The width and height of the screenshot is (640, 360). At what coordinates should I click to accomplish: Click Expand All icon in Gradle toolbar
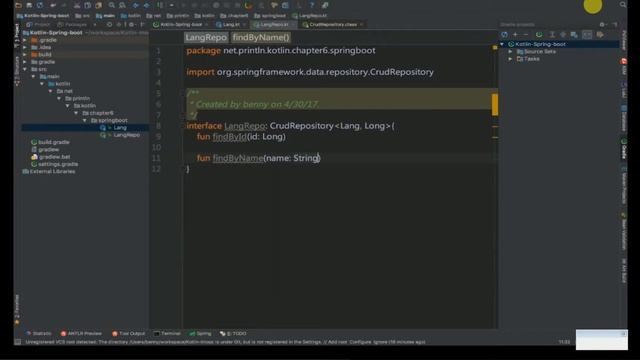pos(552,35)
